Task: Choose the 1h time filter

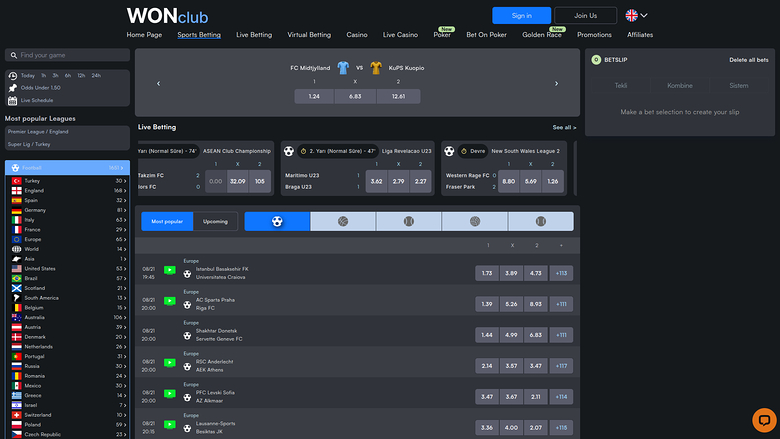Action: pos(43,76)
